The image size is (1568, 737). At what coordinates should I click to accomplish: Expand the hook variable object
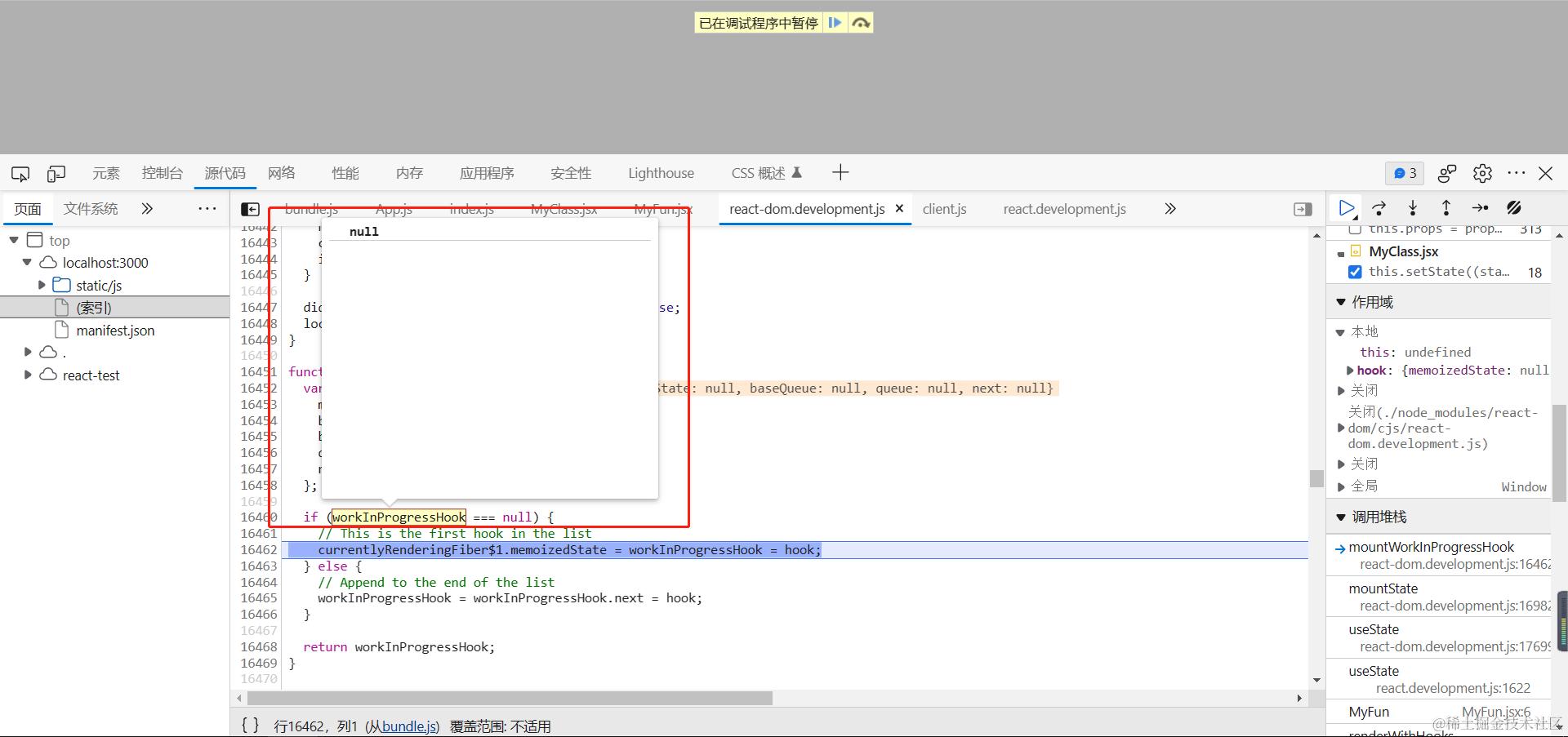[x=1350, y=371]
